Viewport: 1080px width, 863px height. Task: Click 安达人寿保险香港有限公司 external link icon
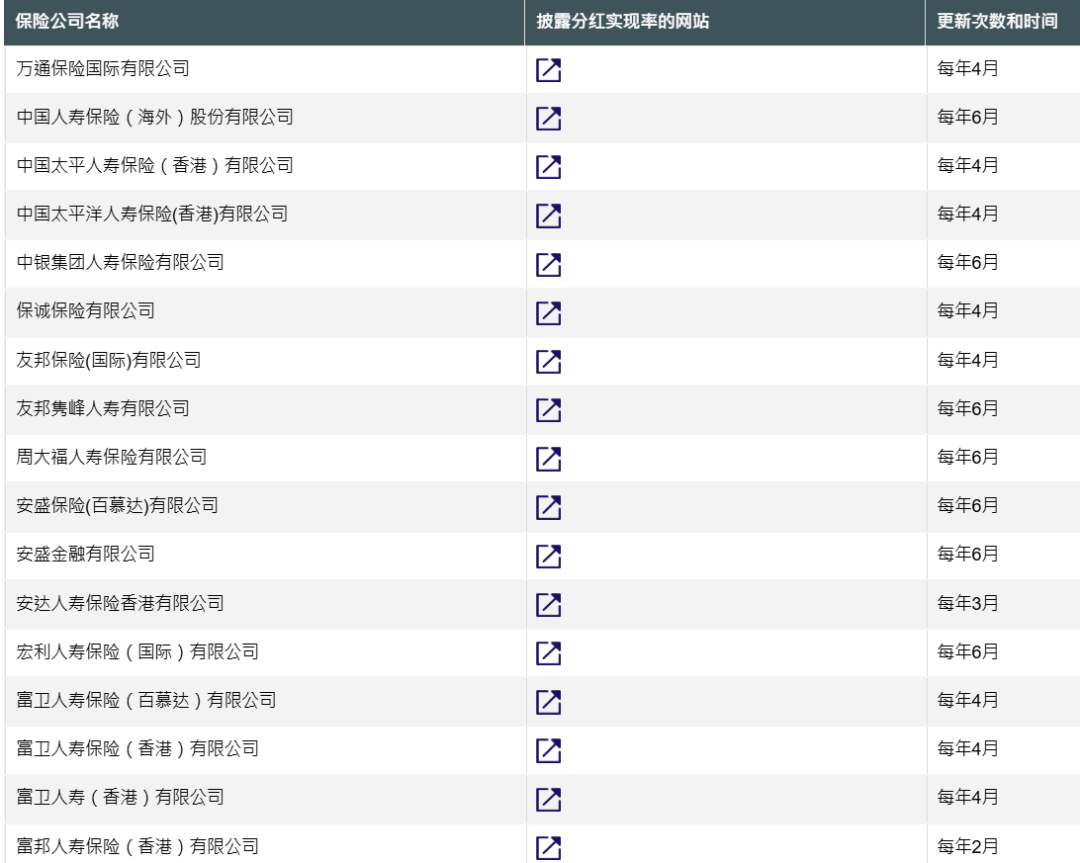pyautogui.click(x=548, y=604)
